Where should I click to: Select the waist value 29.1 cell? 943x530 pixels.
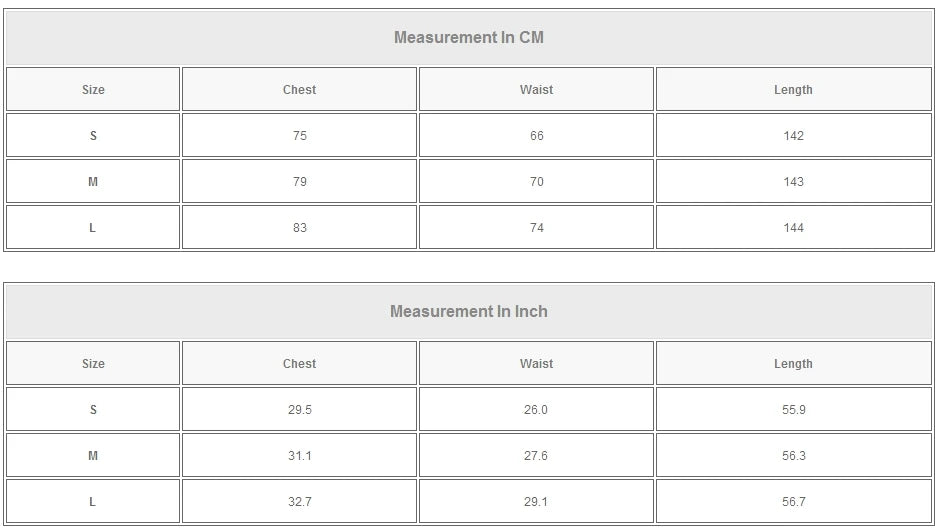(x=536, y=502)
